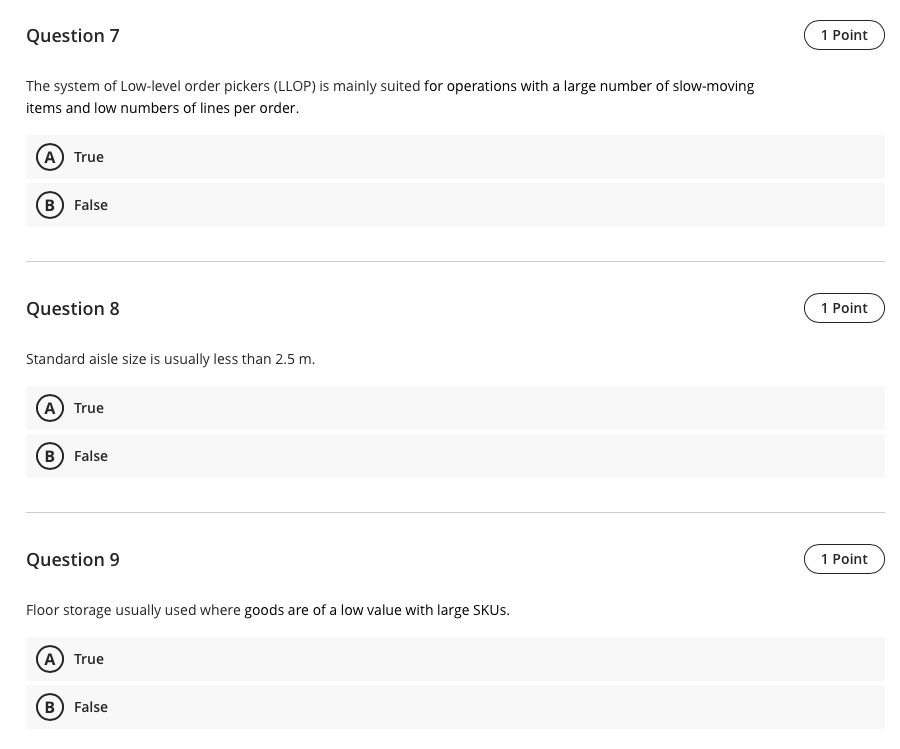Click the Question 8 heading
Image resolution: width=900 pixels, height=749 pixels.
[73, 309]
